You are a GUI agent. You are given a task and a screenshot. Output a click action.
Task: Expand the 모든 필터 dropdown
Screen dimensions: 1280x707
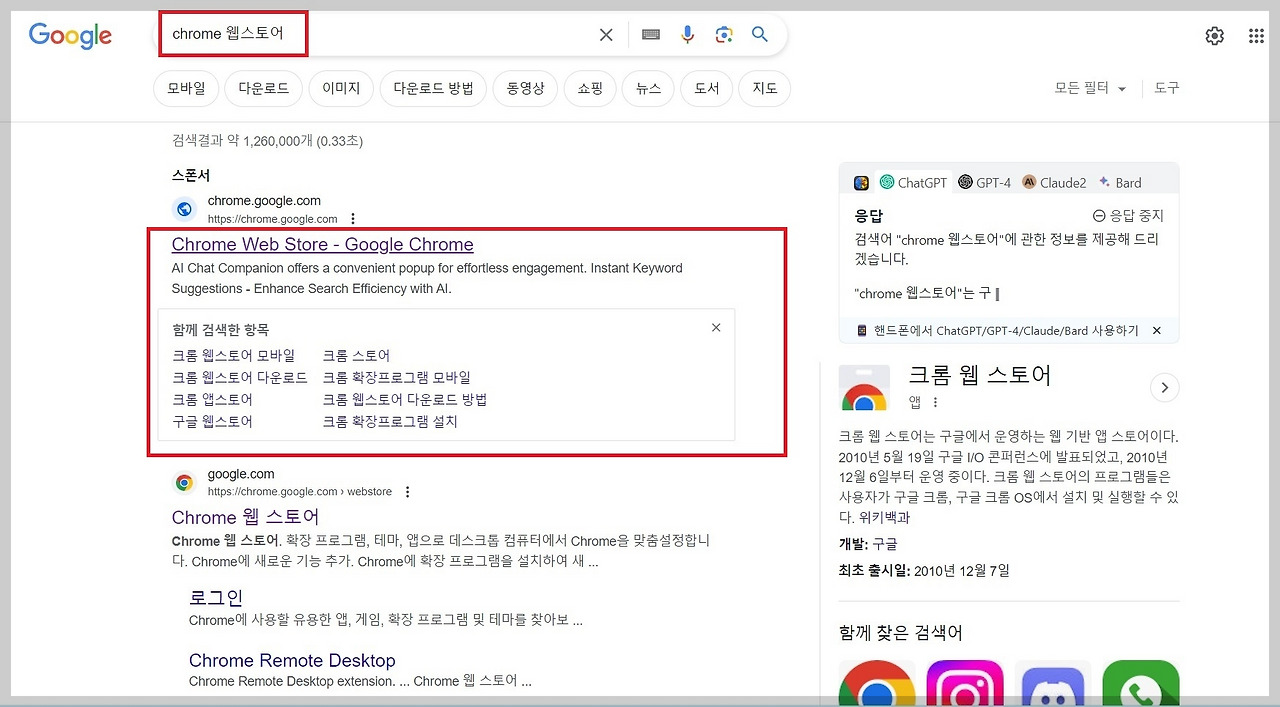tap(1090, 88)
